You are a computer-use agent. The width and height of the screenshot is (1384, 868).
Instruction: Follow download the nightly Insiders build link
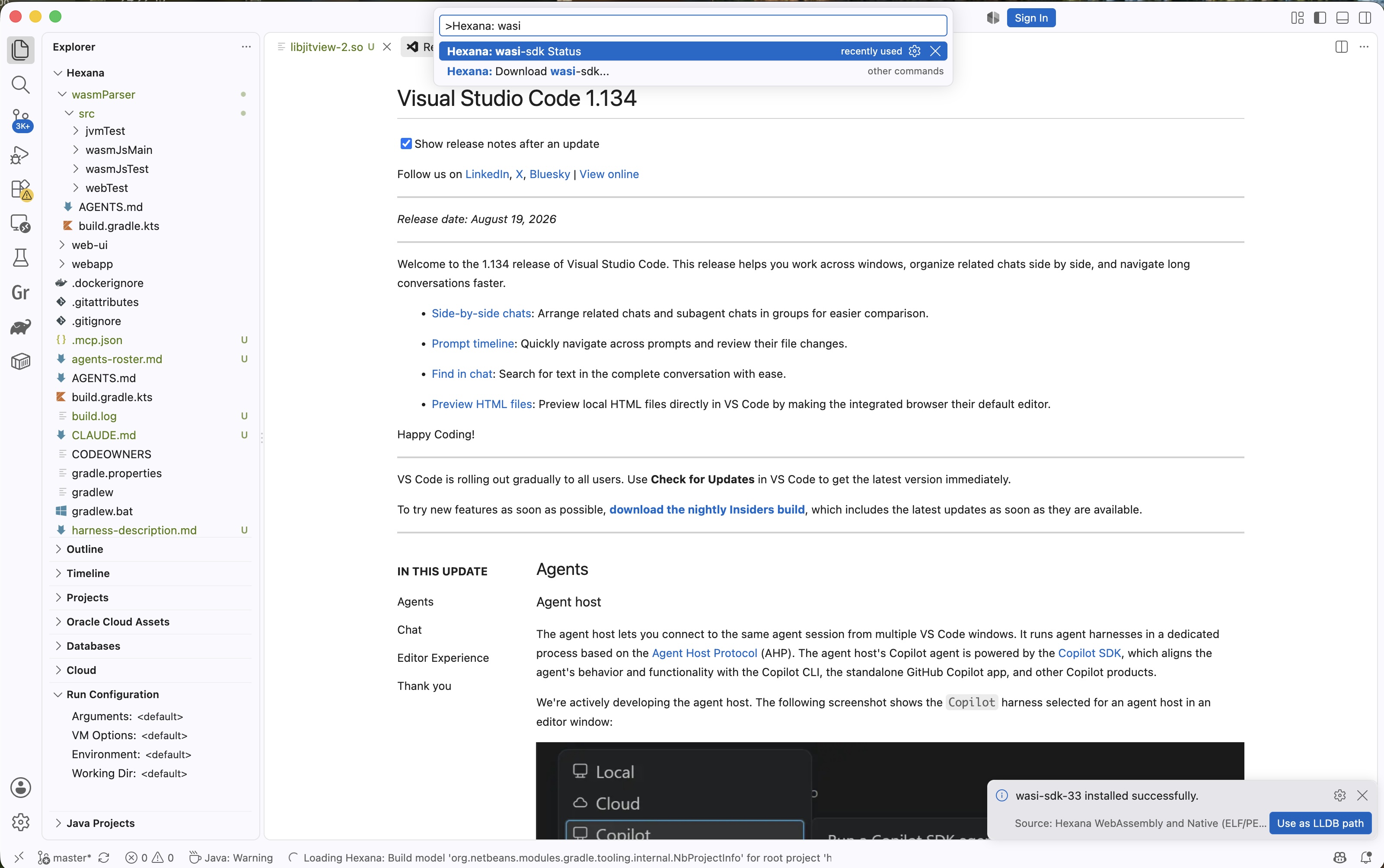707,509
